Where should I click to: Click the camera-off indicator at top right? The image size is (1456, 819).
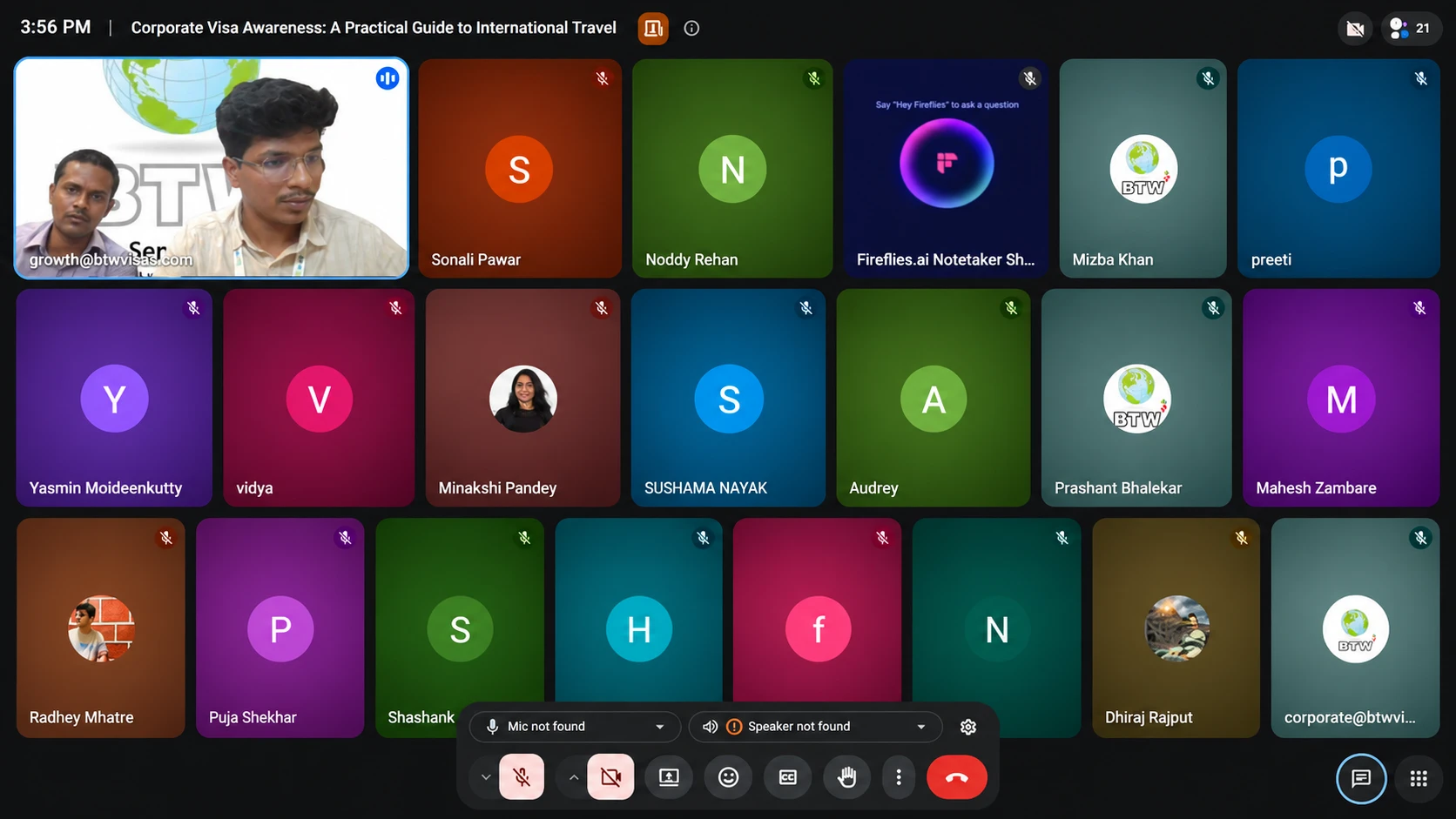(x=1355, y=28)
